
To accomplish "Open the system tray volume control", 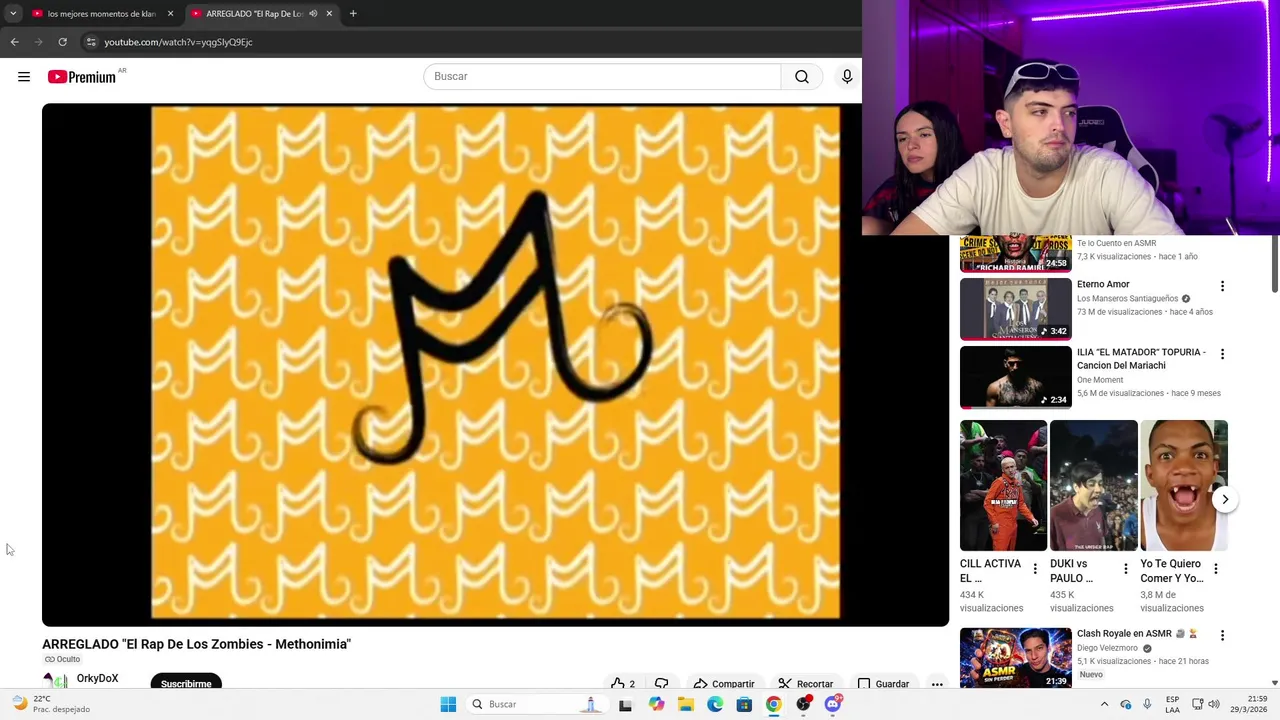I will [x=1214, y=704].
